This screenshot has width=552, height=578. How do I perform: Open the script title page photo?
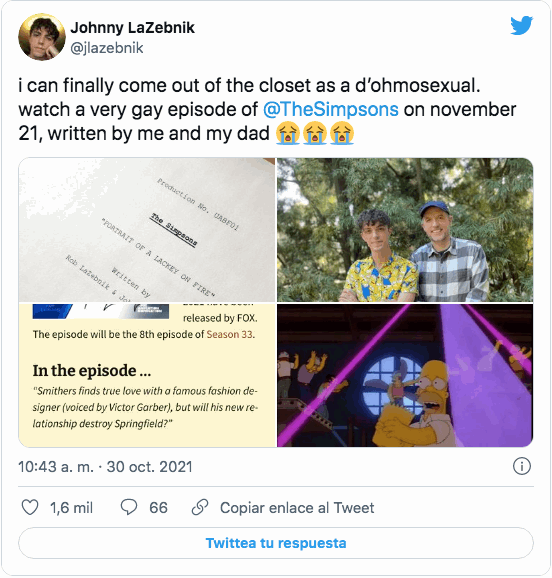point(147,230)
